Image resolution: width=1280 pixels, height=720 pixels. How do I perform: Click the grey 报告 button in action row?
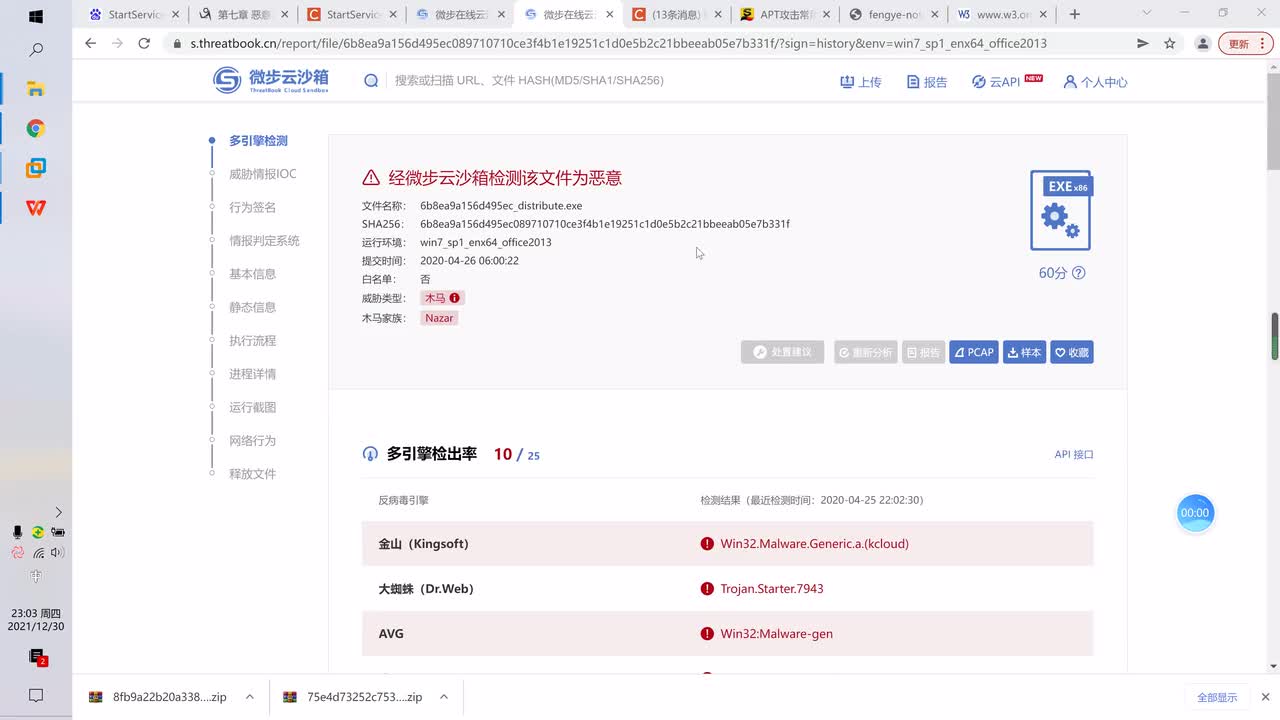[x=923, y=352]
